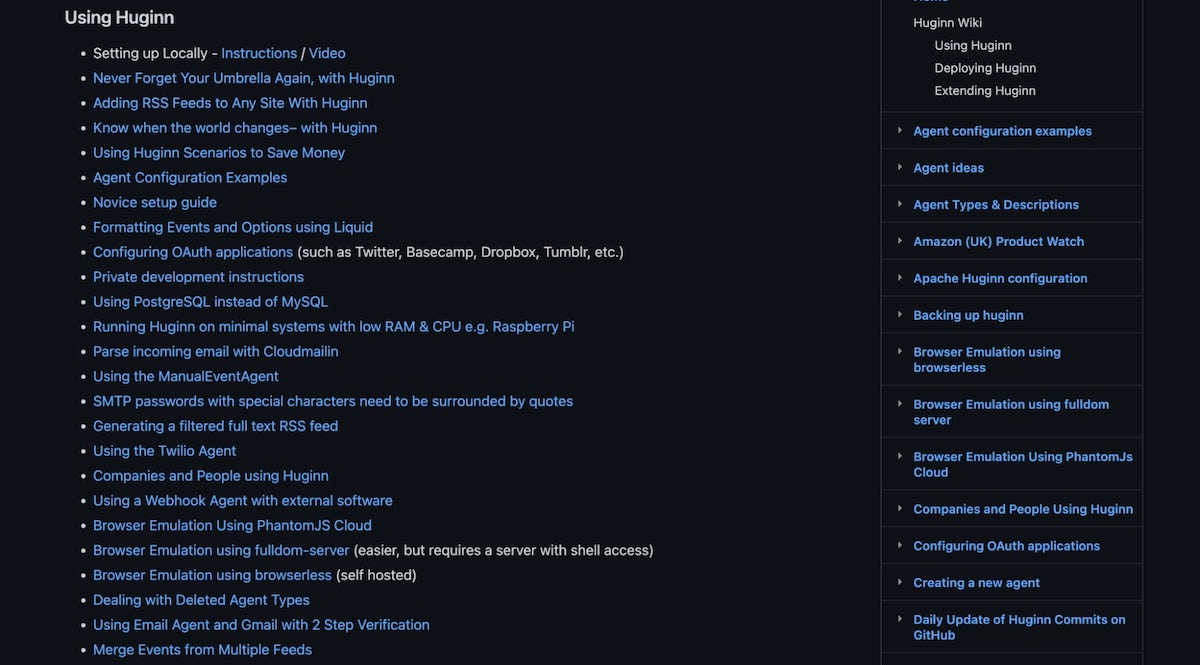Go to Huginn Wiki in sidebar
Viewport: 1200px width, 665px height.
(x=947, y=23)
